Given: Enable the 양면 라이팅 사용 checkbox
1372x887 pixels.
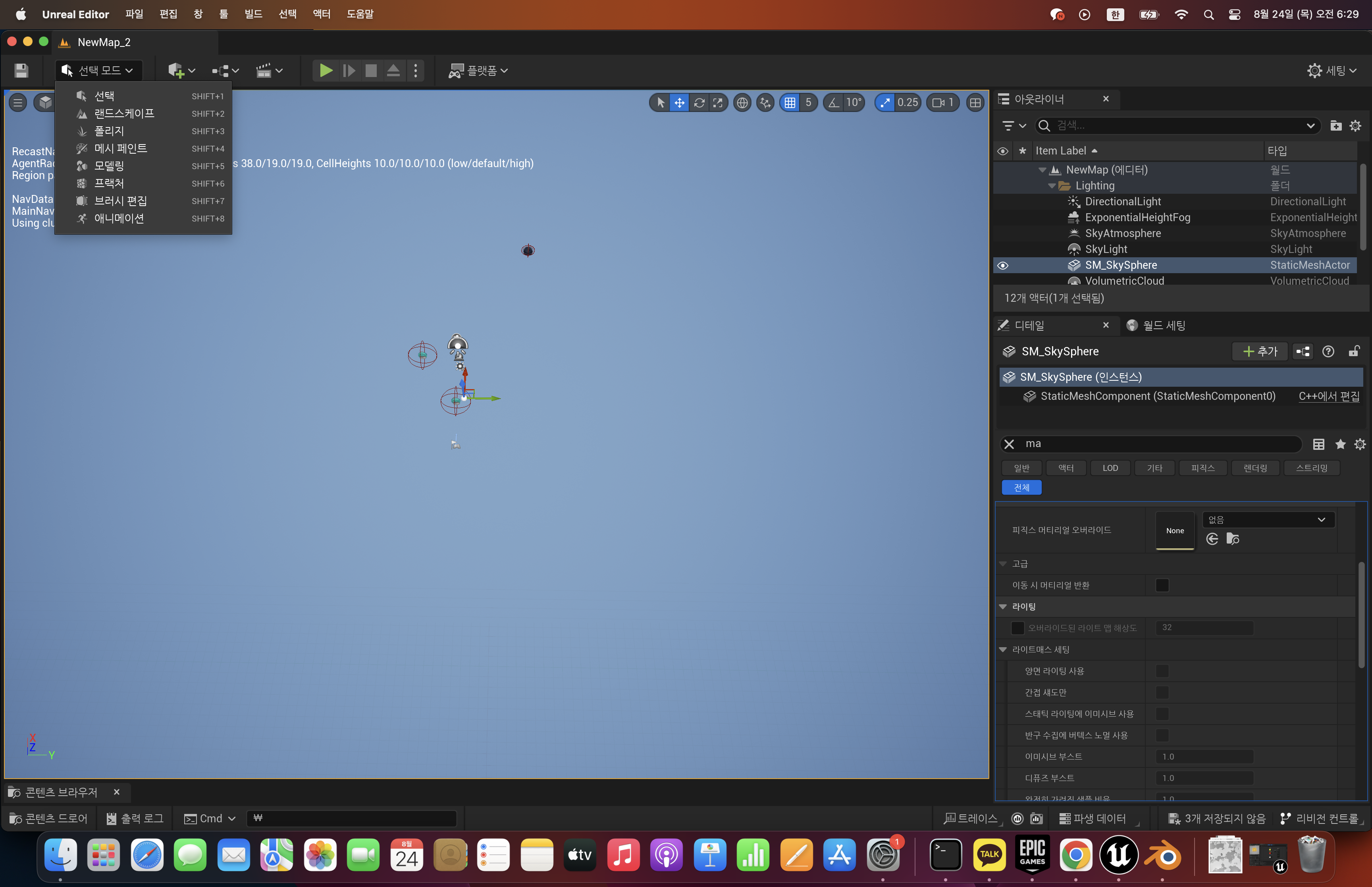Looking at the screenshot, I should pyautogui.click(x=1162, y=671).
